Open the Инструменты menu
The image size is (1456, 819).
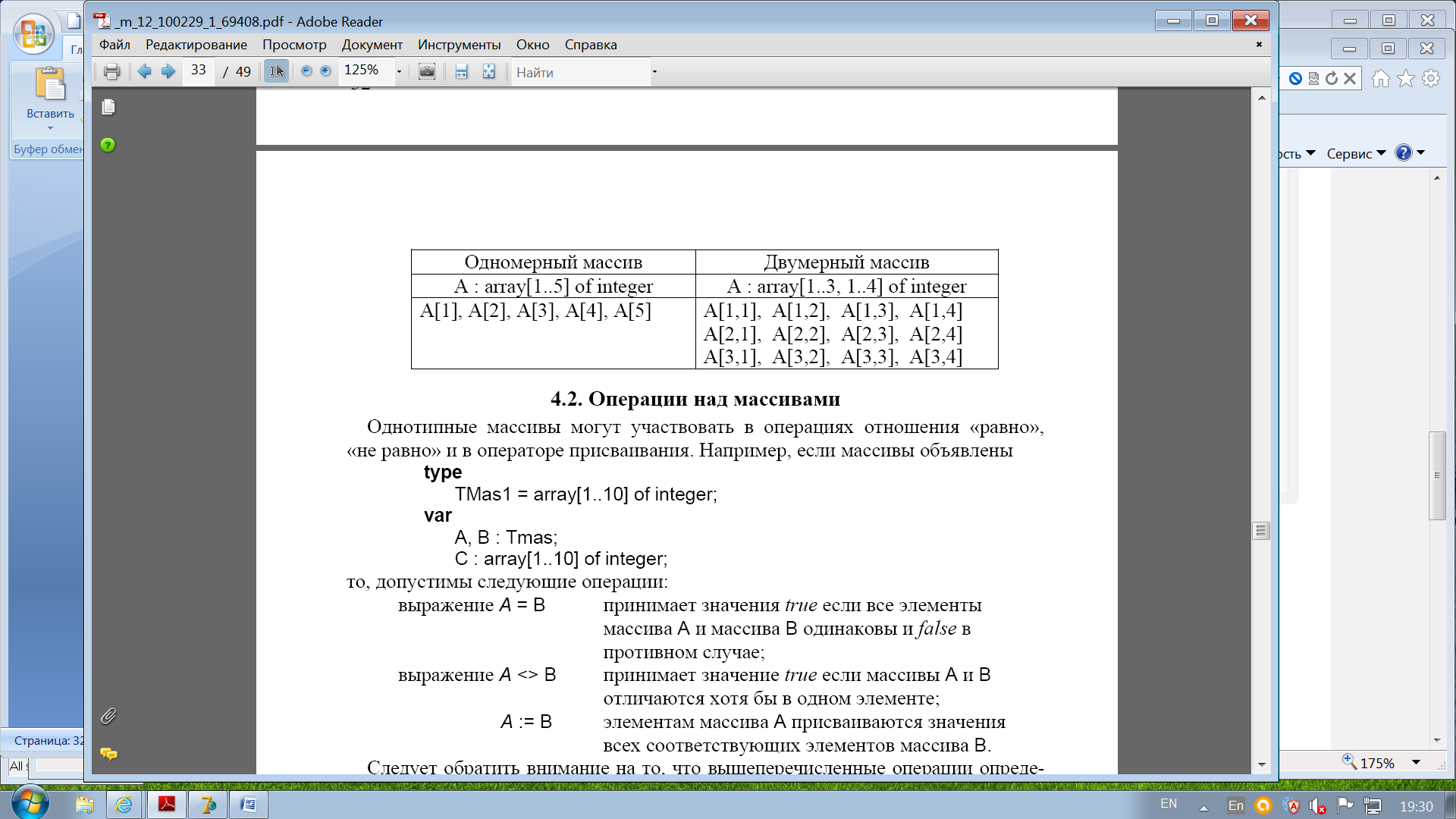[x=460, y=45]
